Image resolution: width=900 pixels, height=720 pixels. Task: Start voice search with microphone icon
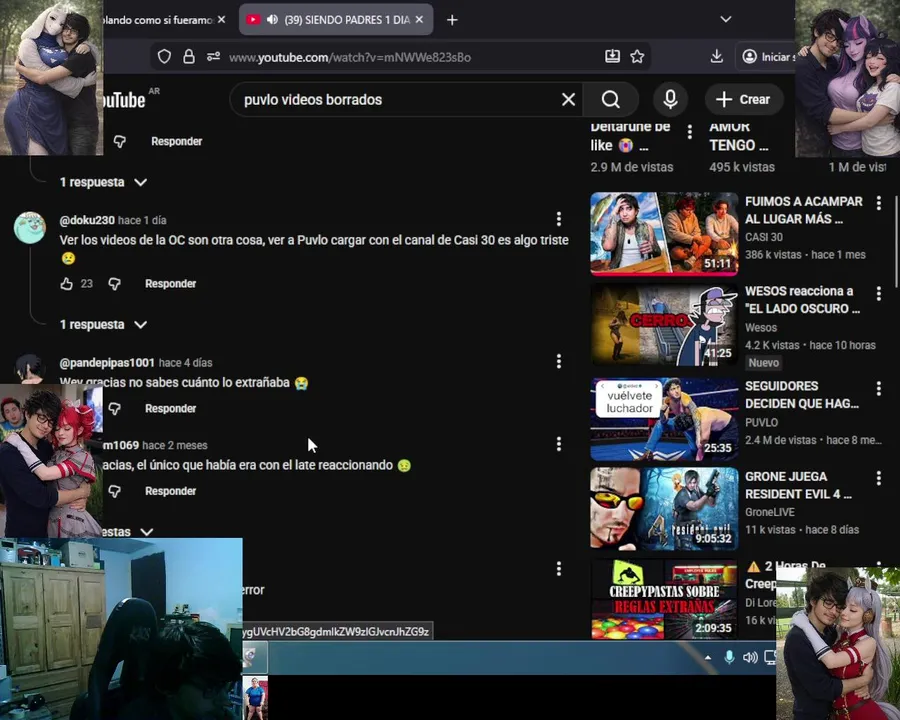[670, 99]
